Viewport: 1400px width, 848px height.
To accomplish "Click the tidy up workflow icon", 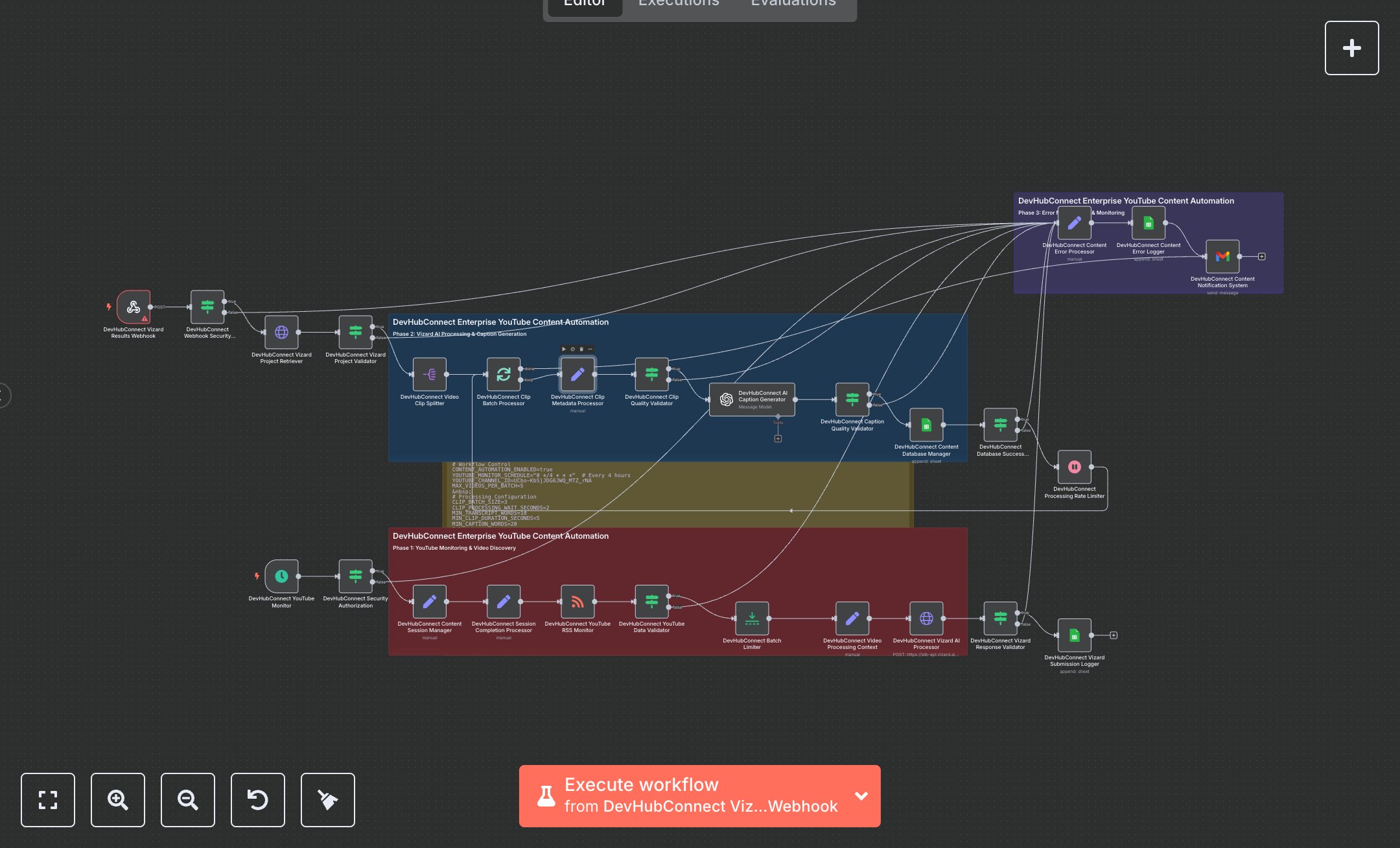I will pos(327,800).
